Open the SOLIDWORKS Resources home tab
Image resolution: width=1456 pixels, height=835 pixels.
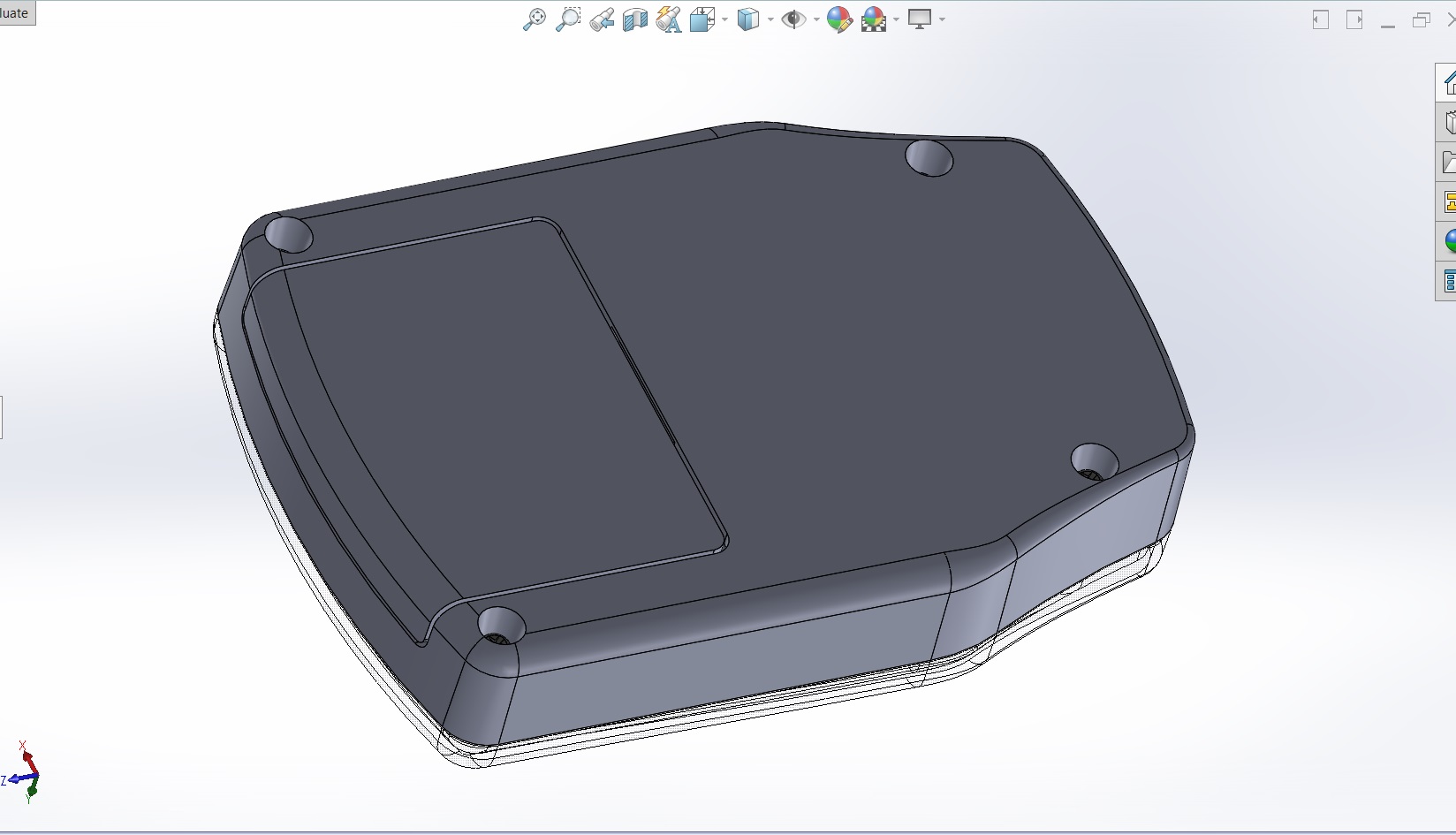point(1447,82)
